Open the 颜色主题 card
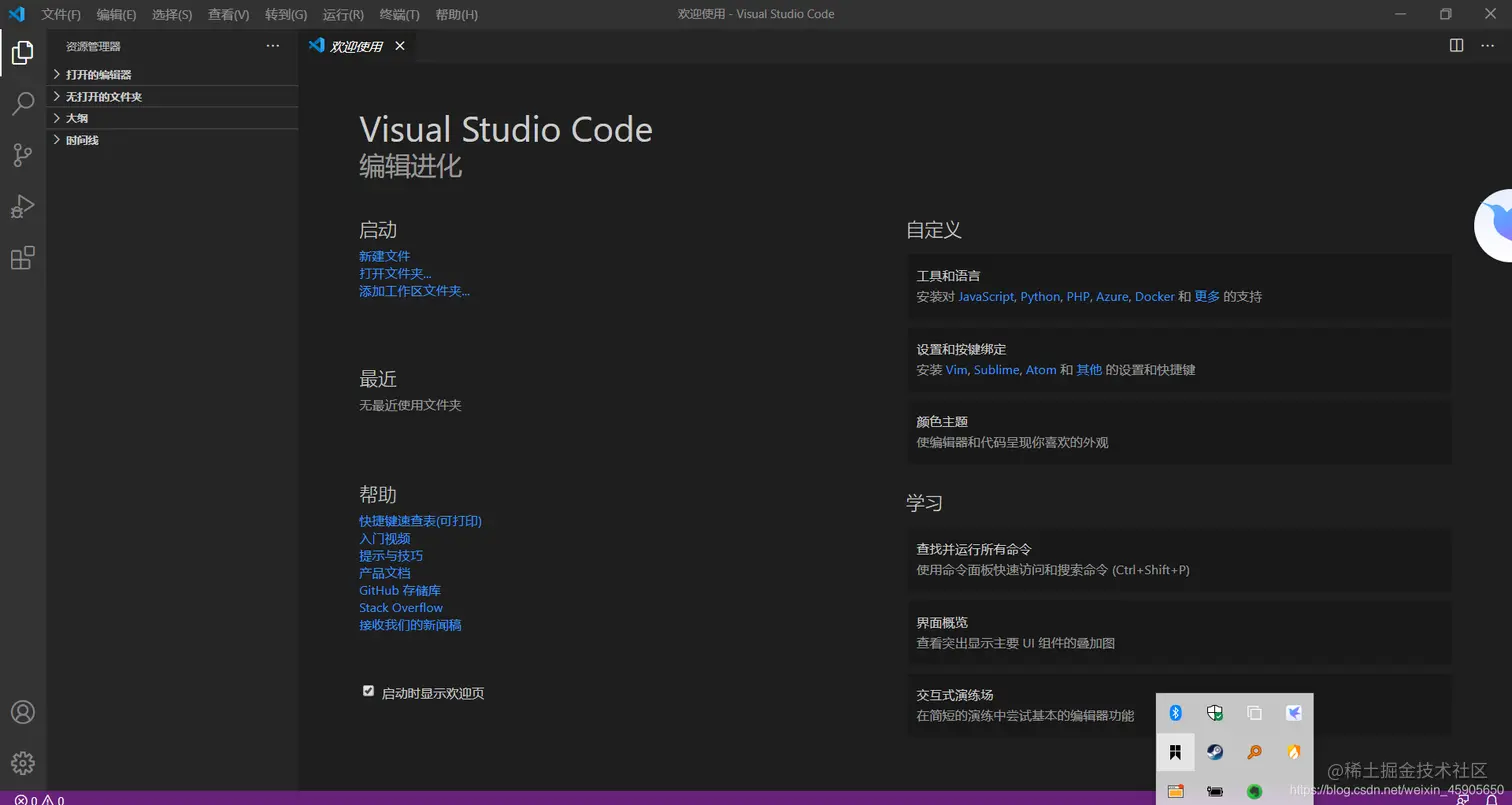The image size is (1512, 805). point(1179,432)
